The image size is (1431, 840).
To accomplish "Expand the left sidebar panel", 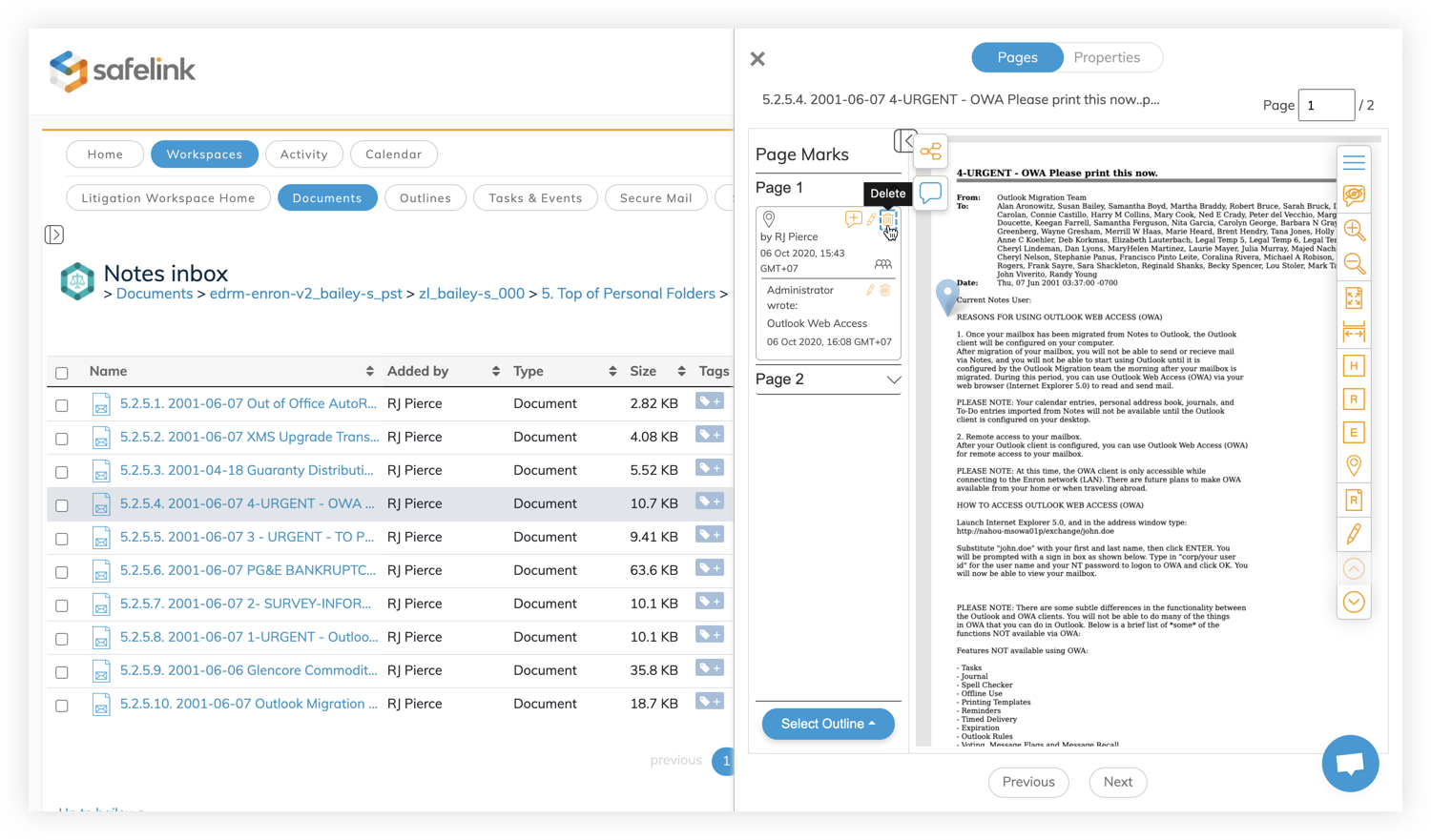I will point(54,235).
